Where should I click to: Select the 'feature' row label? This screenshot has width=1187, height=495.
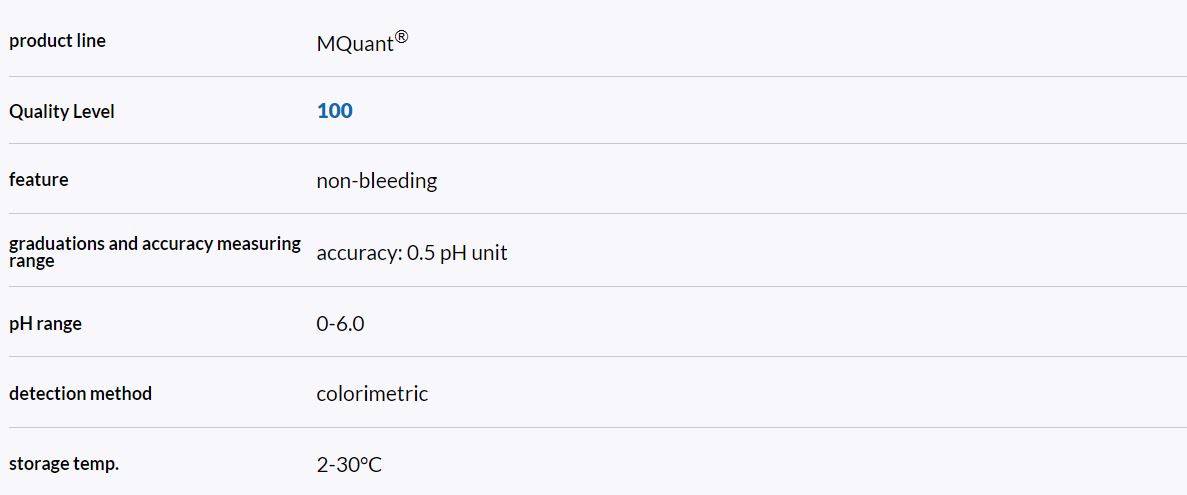click(x=39, y=180)
